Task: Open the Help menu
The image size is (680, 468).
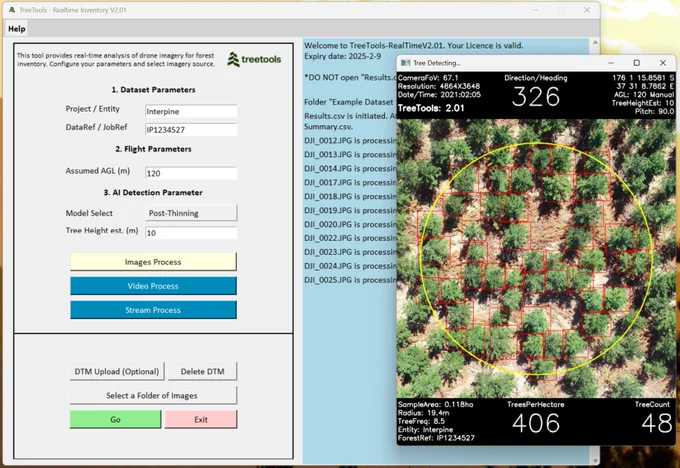Action: pyautogui.click(x=16, y=29)
